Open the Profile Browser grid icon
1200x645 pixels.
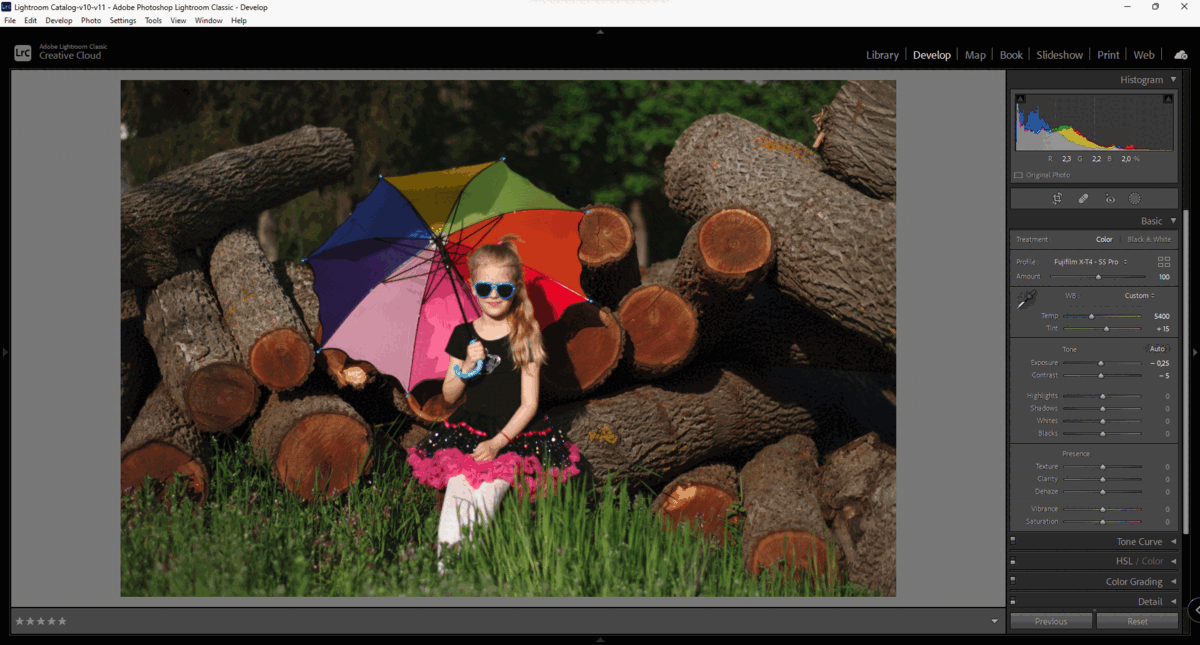tap(1164, 261)
